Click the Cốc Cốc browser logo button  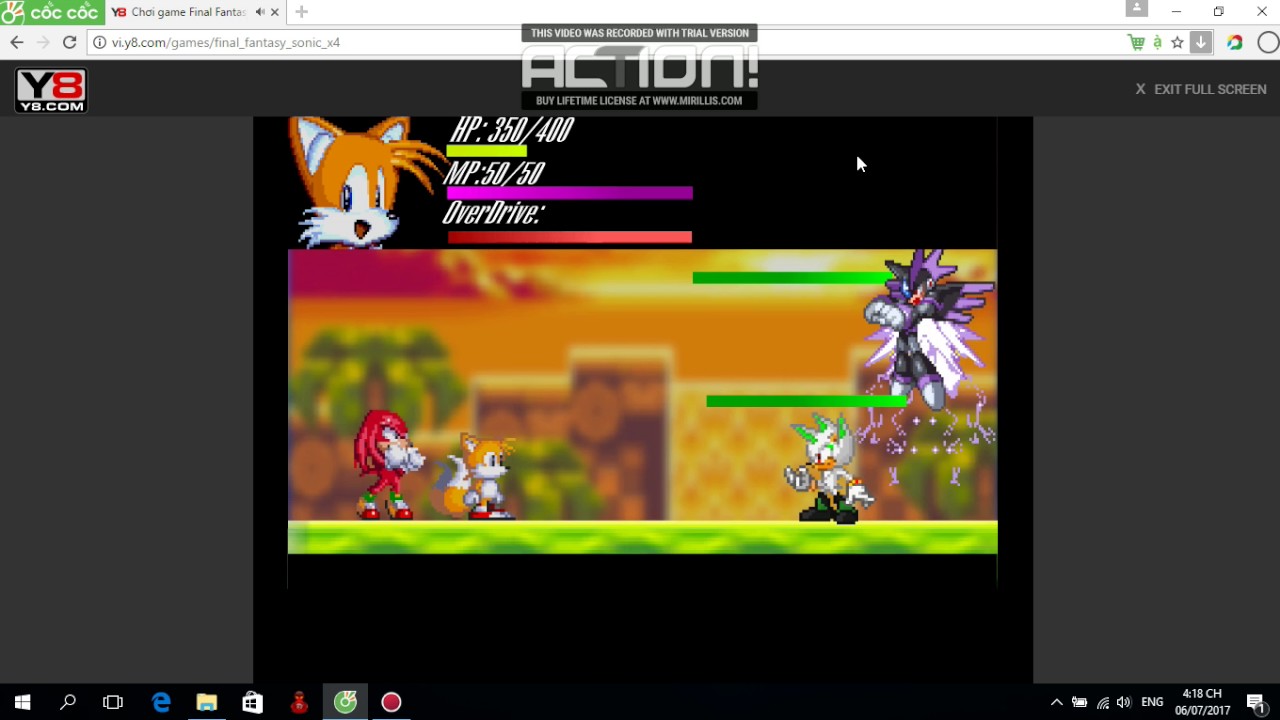[x=51, y=12]
